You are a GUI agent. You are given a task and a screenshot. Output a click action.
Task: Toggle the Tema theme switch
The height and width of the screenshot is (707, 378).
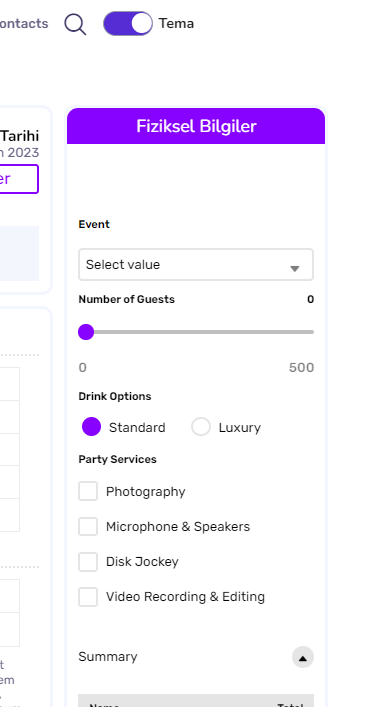coord(128,23)
